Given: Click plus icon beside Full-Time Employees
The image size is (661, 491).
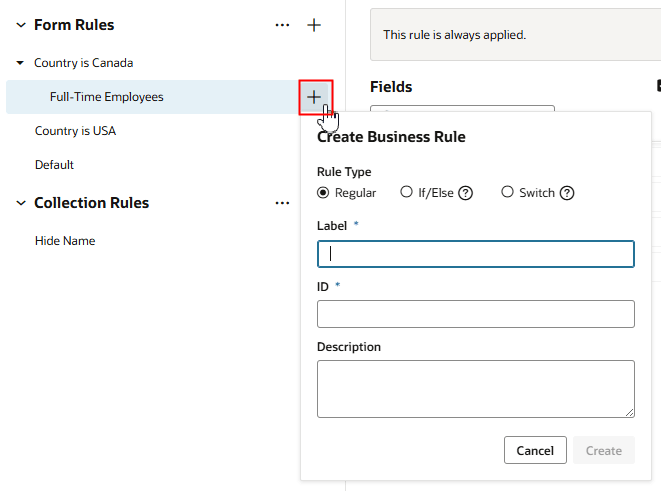Looking at the screenshot, I should point(314,97).
